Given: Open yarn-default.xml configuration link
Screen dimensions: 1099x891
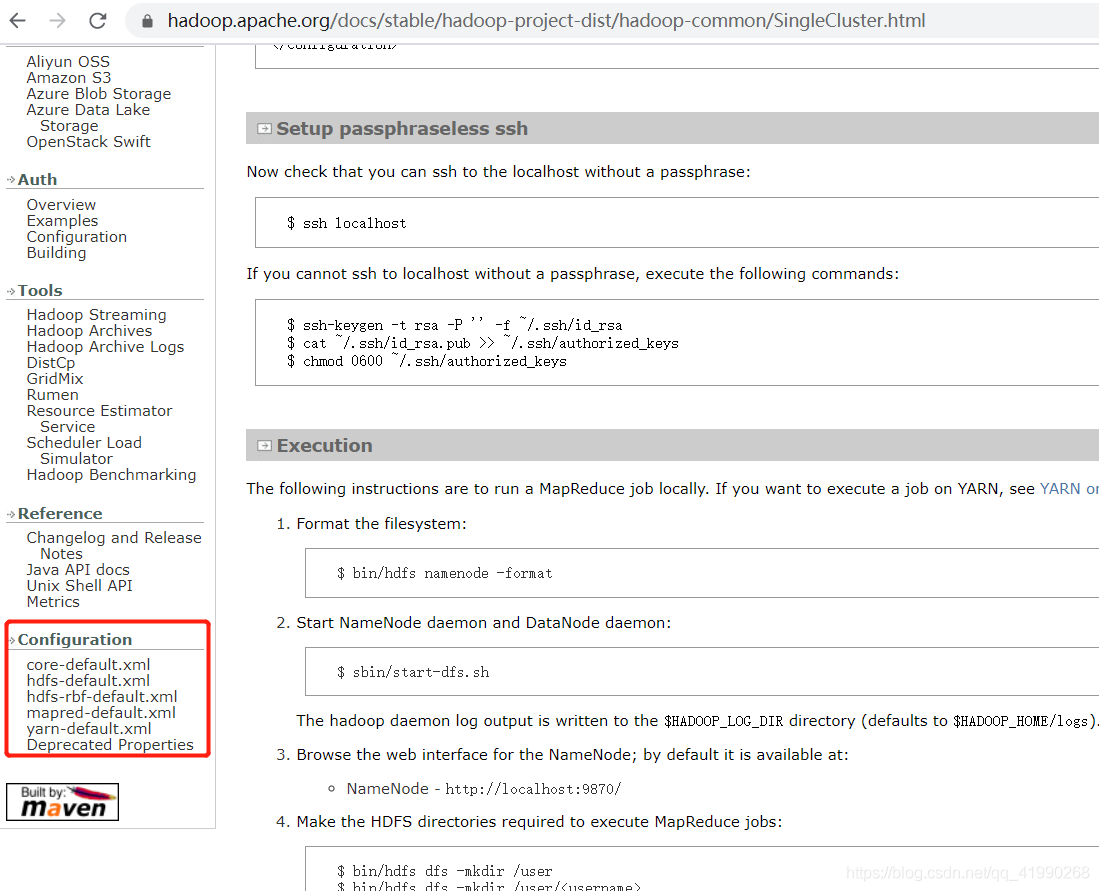Looking at the screenshot, I should [89, 729].
